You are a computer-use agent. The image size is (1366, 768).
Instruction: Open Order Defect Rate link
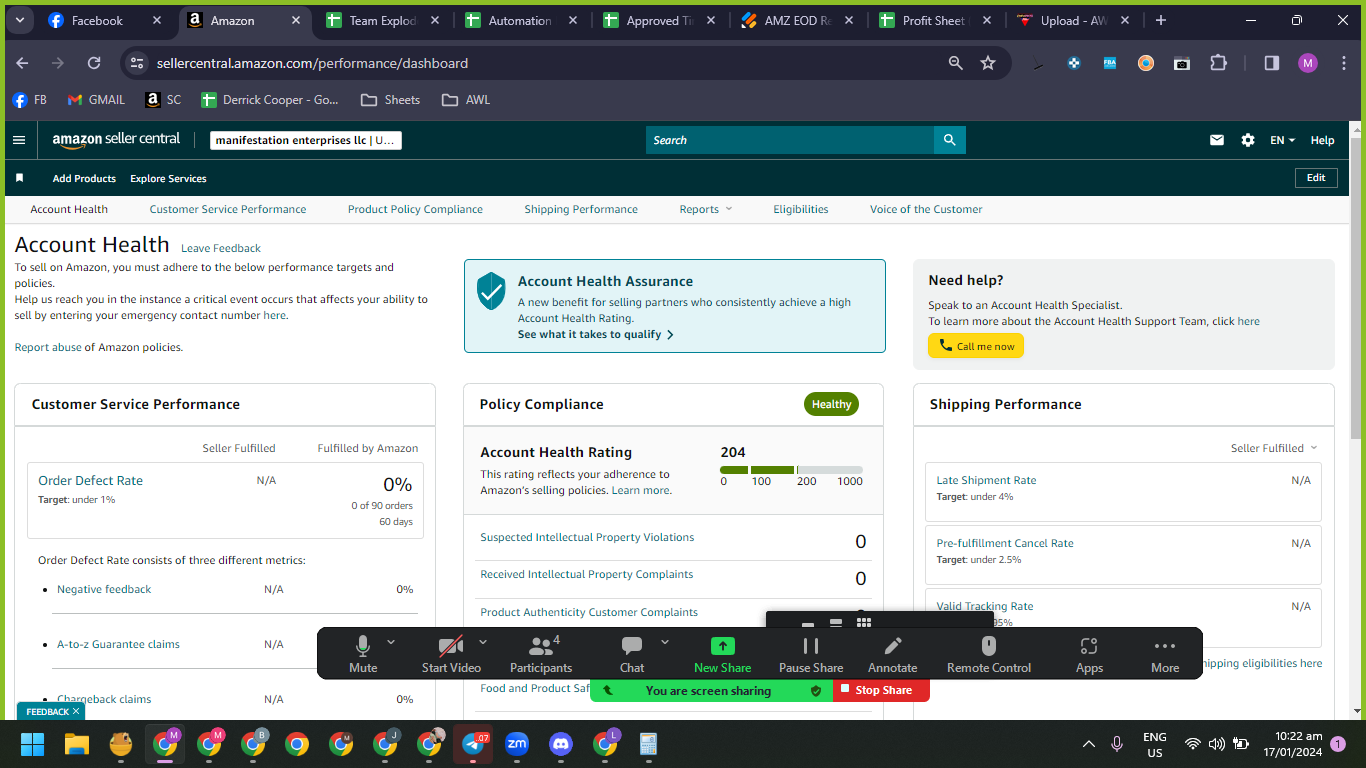click(x=90, y=481)
